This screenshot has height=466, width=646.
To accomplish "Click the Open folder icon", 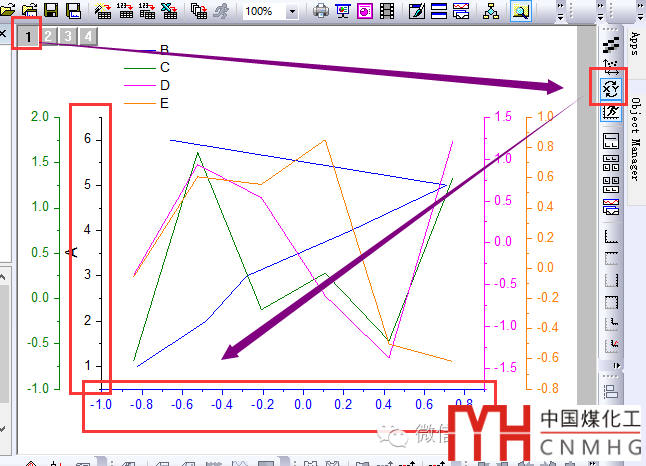I will coord(29,11).
